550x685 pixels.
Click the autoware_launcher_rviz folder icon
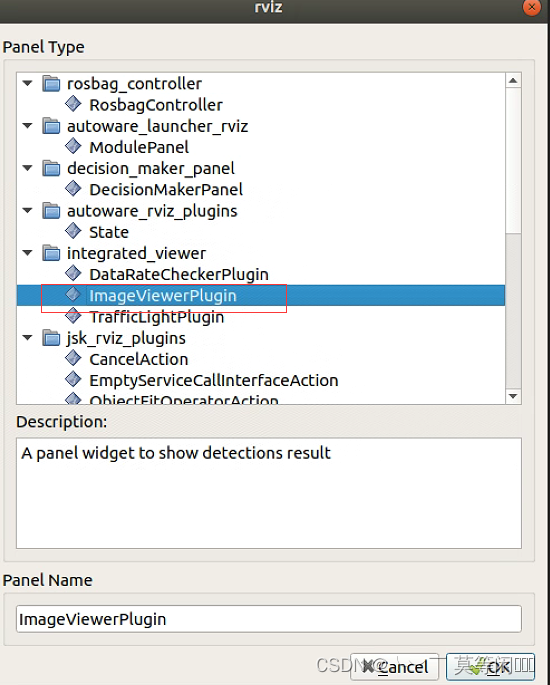(x=51, y=126)
